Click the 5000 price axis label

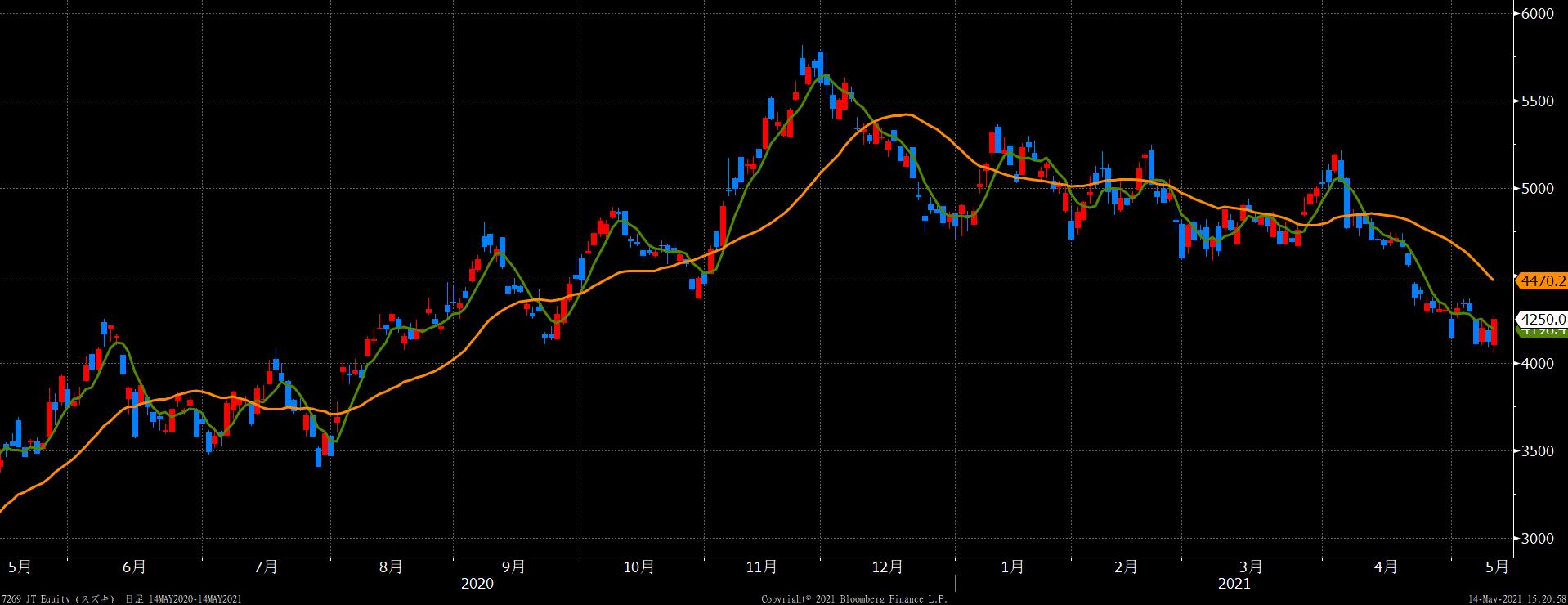pos(1538,189)
